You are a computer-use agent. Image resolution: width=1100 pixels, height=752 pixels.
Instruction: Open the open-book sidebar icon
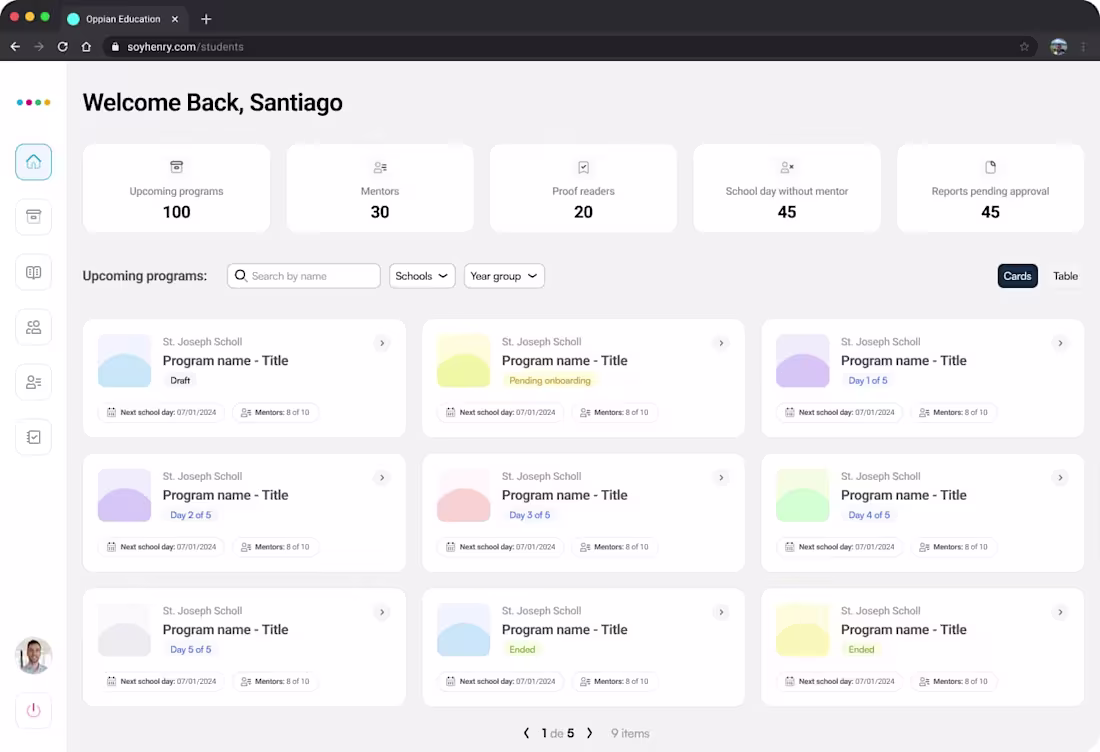(33, 272)
